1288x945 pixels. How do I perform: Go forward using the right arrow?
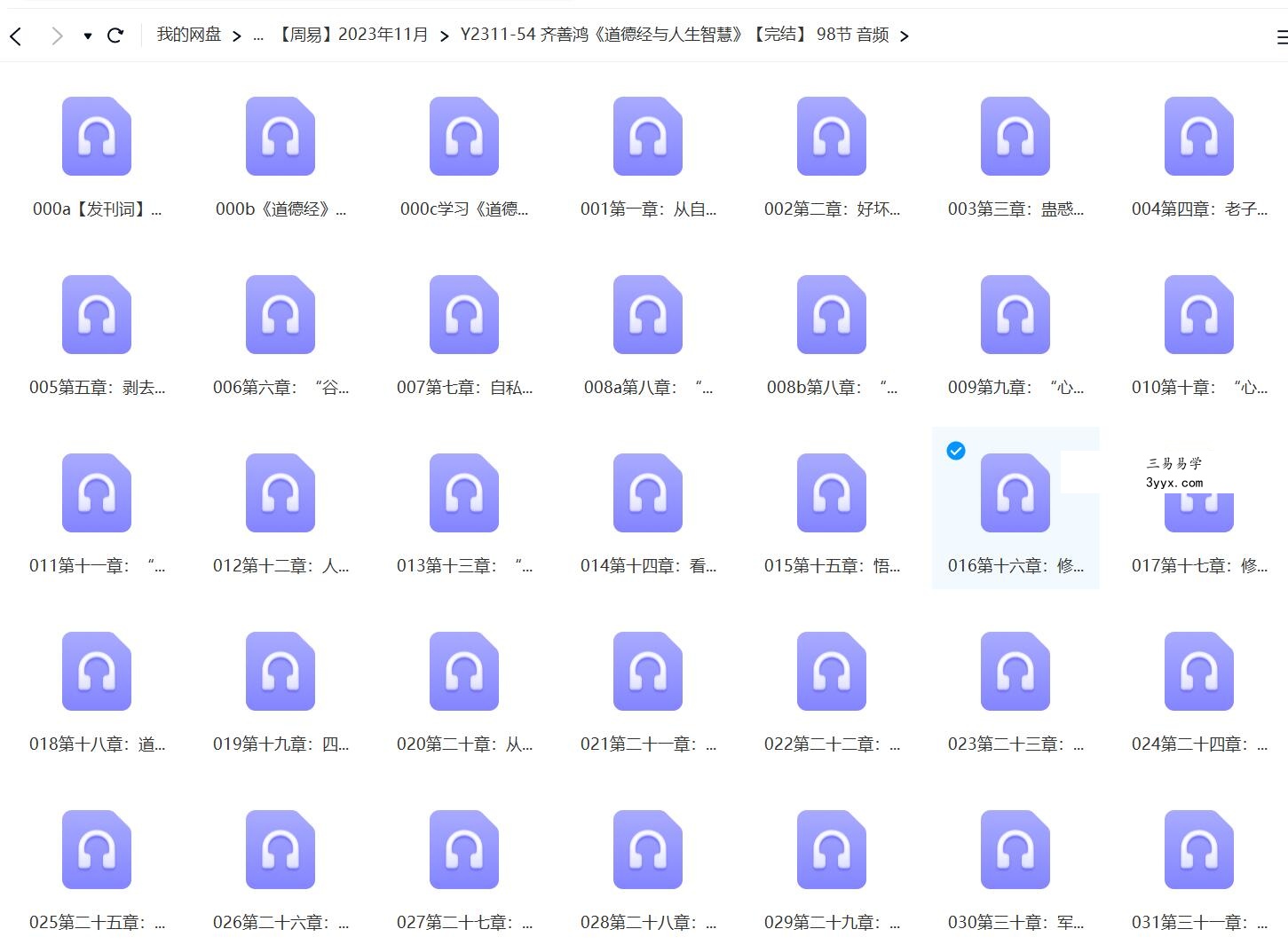click(58, 35)
